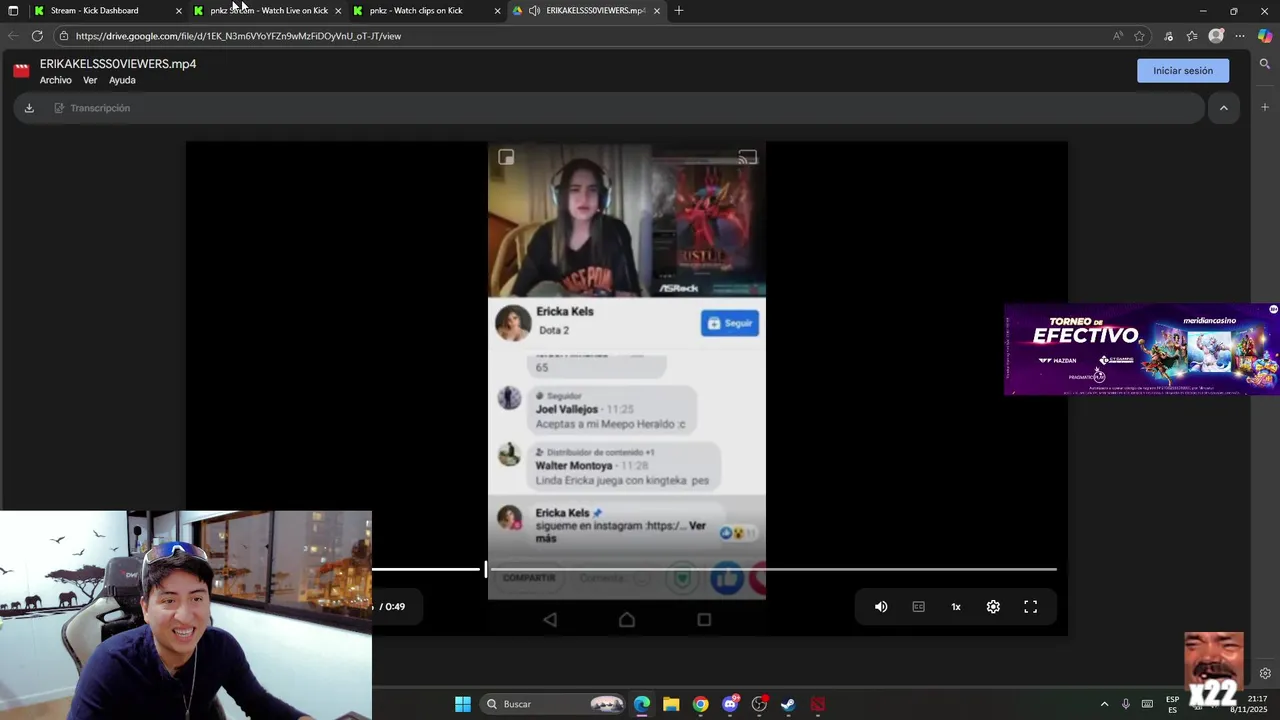This screenshot has width=1280, height=720.
Task: Open the Ver menu
Action: [x=90, y=80]
